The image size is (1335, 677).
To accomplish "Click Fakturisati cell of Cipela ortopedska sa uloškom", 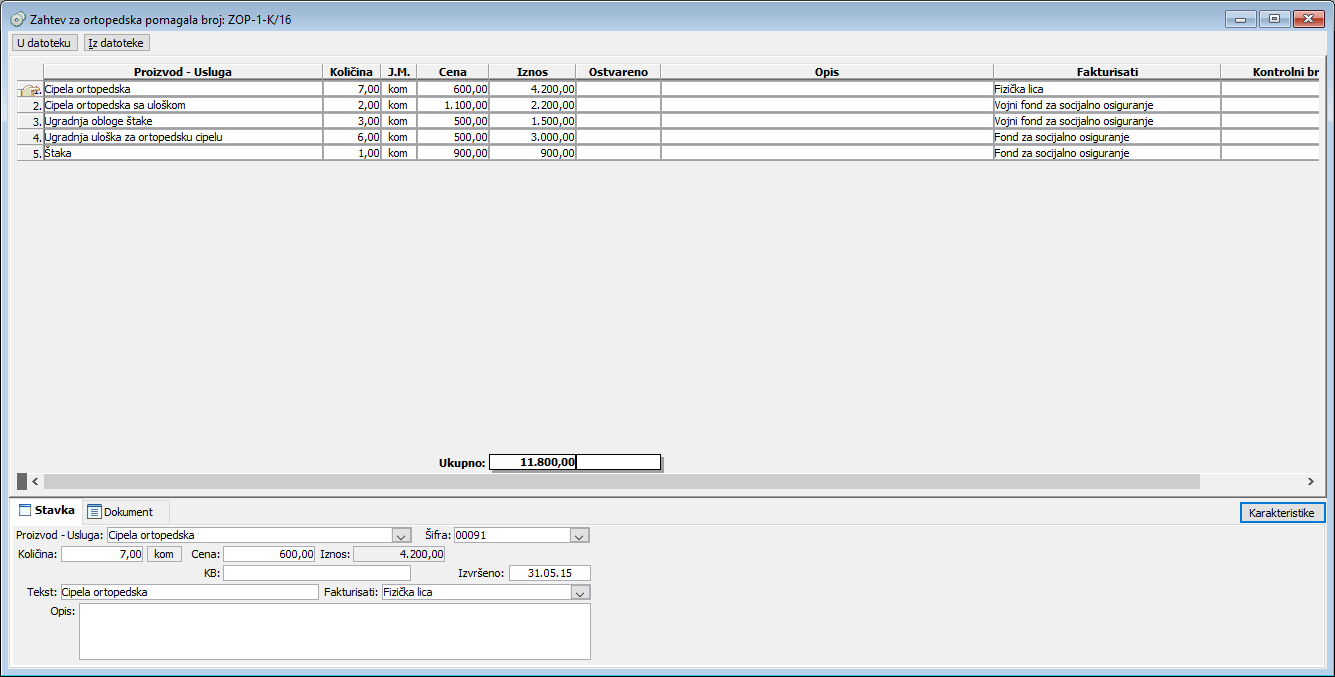I will (x=1106, y=105).
